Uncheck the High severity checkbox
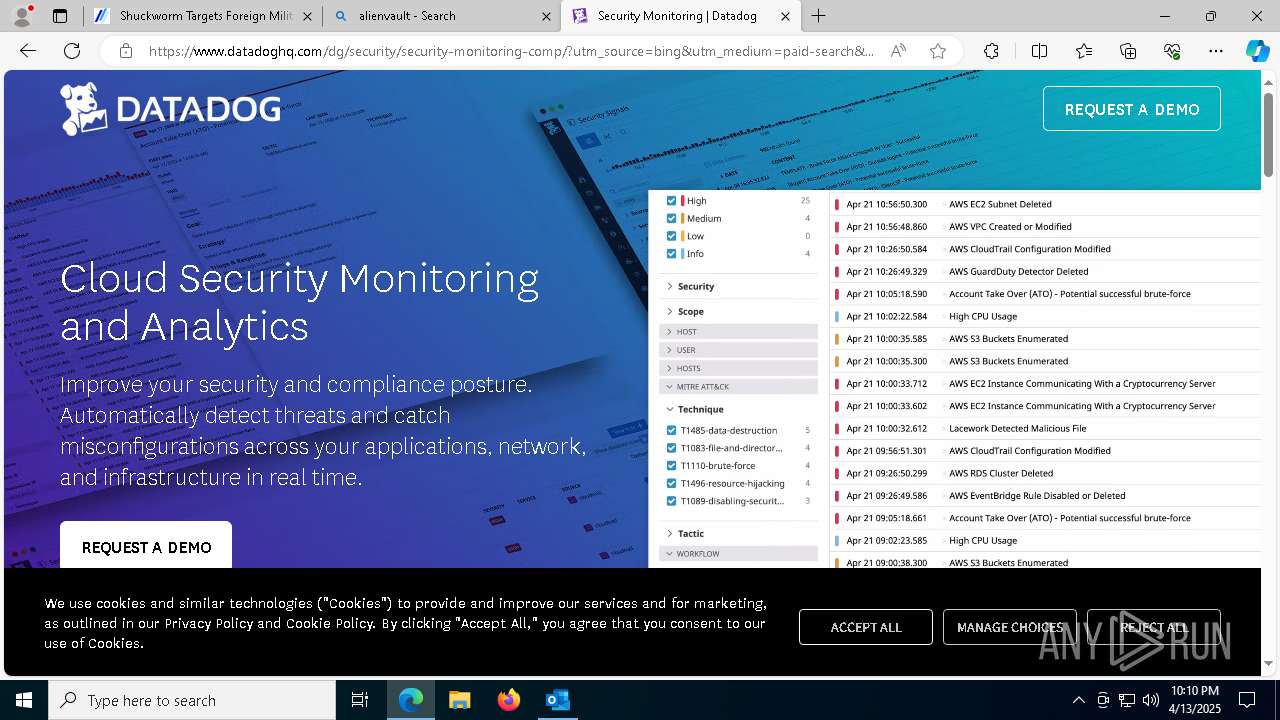Image resolution: width=1280 pixels, height=720 pixels. click(671, 200)
